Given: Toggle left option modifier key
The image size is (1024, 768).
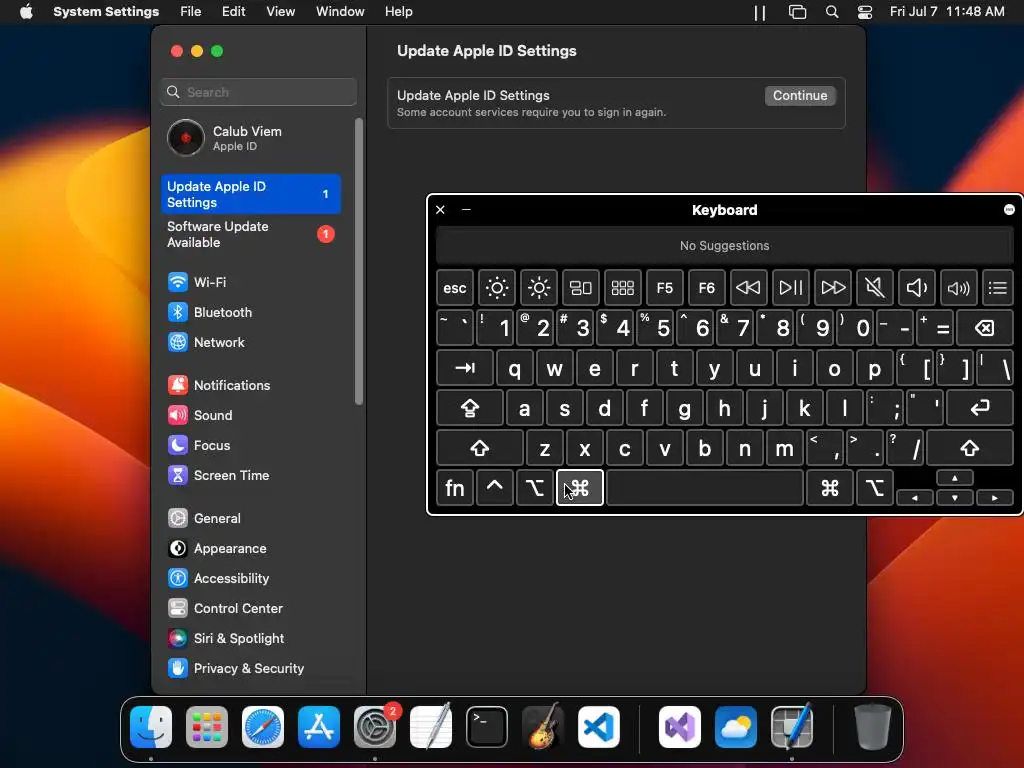Looking at the screenshot, I should [534, 488].
